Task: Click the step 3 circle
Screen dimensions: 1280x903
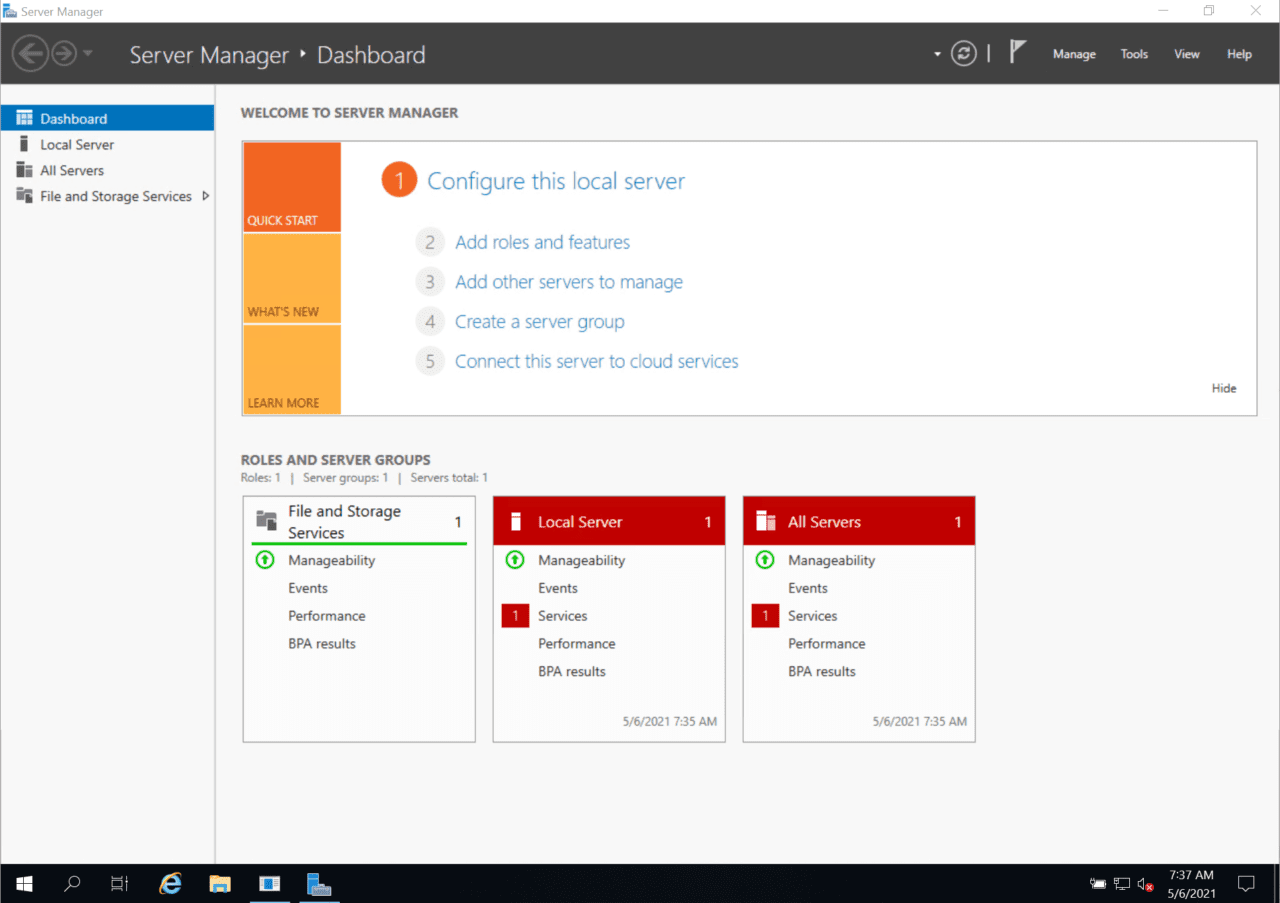Action: coord(430,282)
